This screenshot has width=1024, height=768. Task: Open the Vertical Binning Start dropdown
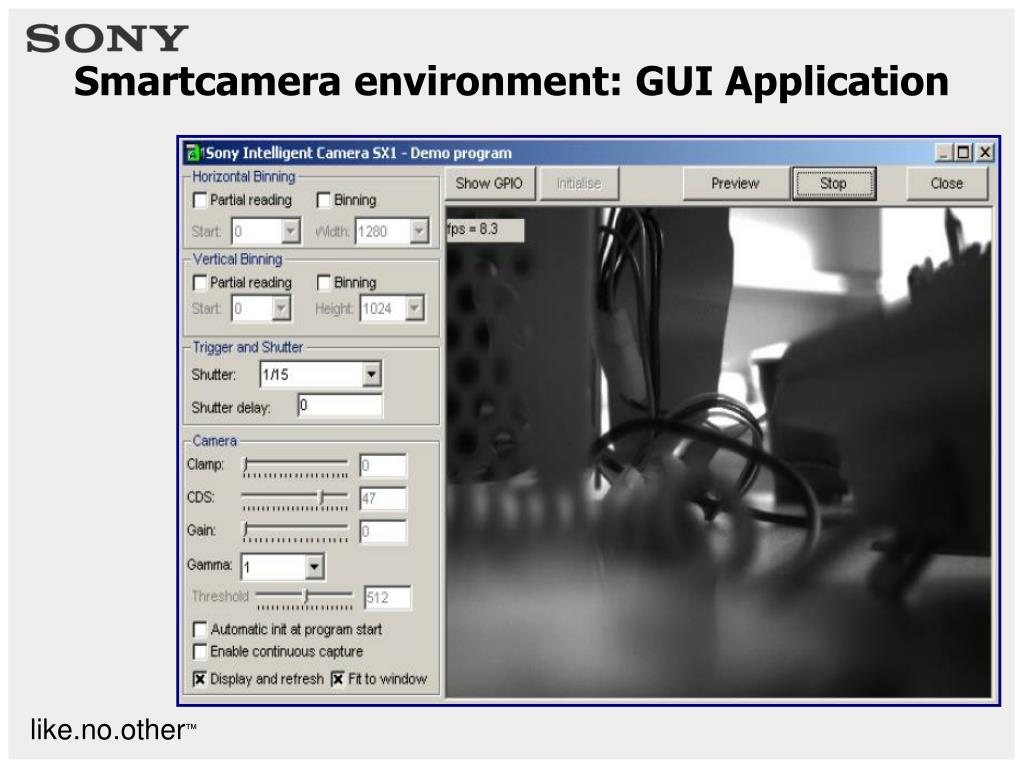click(x=281, y=308)
